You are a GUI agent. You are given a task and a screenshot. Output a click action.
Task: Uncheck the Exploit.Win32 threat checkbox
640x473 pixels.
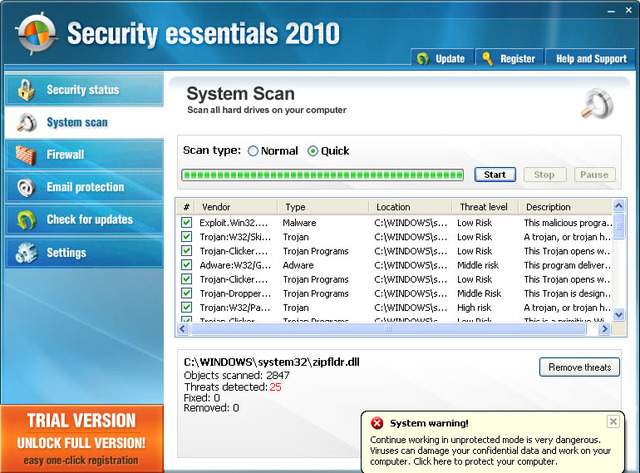(186, 222)
